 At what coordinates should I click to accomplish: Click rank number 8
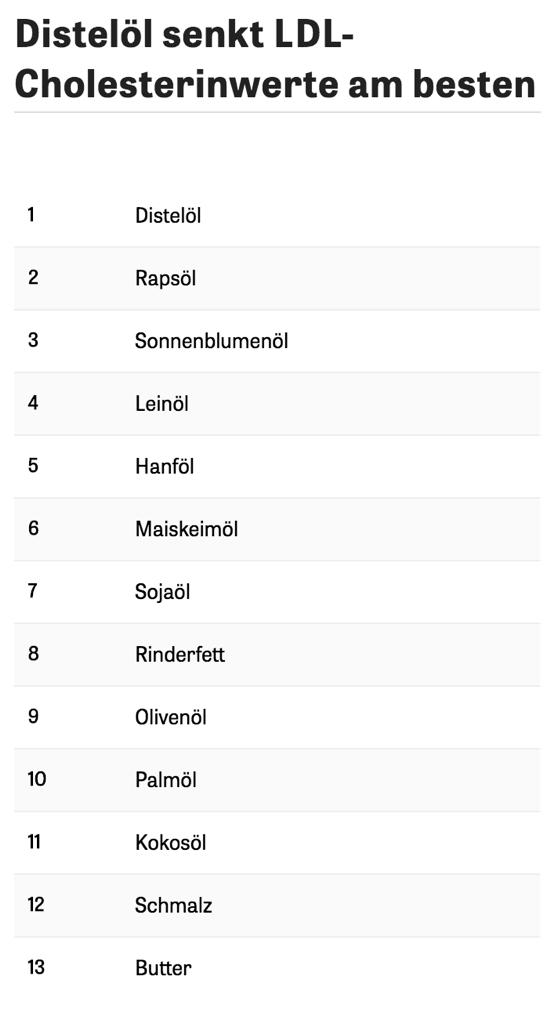pyautogui.click(x=33, y=654)
